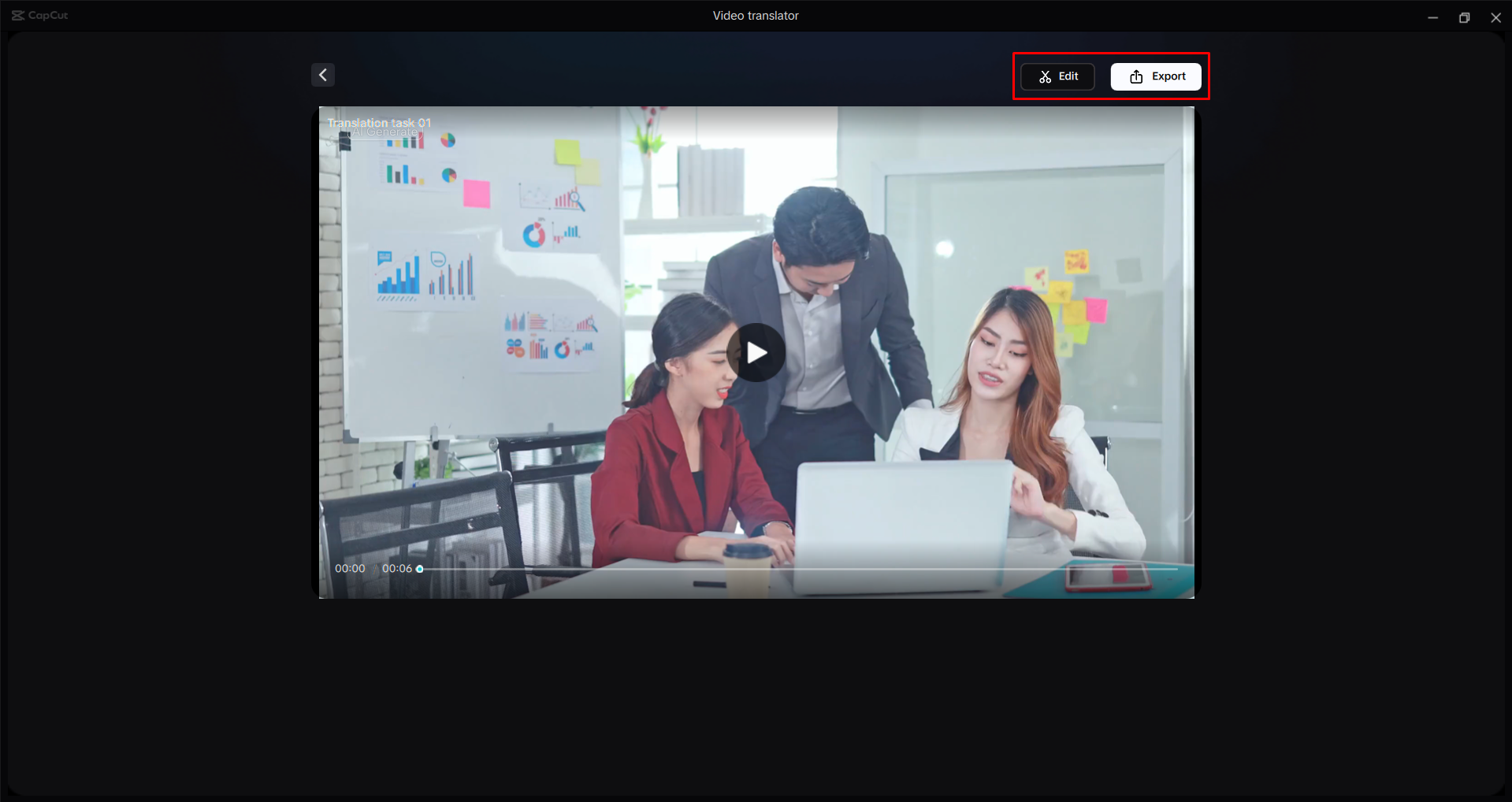Click the restore window icon
This screenshot has height=802, width=1512.
1464,17
